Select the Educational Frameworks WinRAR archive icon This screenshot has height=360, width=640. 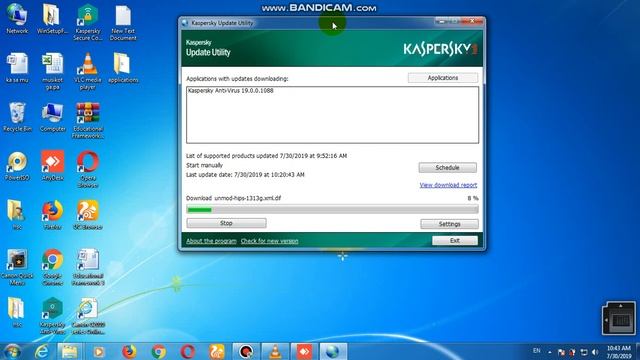click(88, 120)
